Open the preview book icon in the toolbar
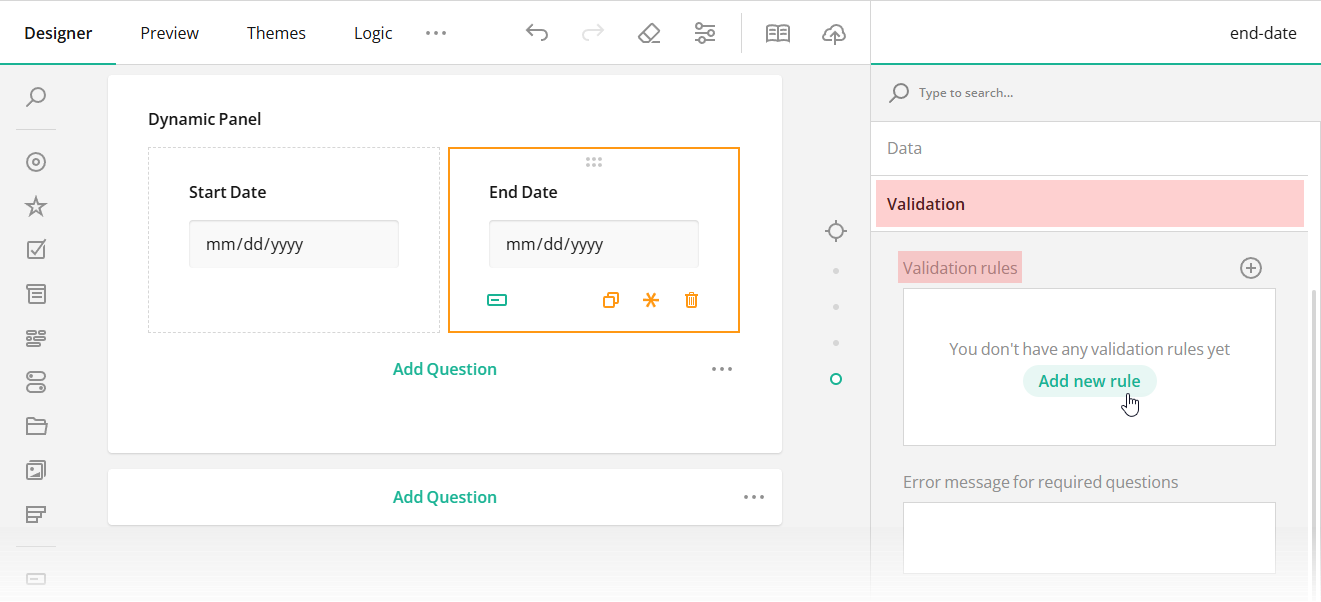This screenshot has height=602, width=1321. [778, 32]
